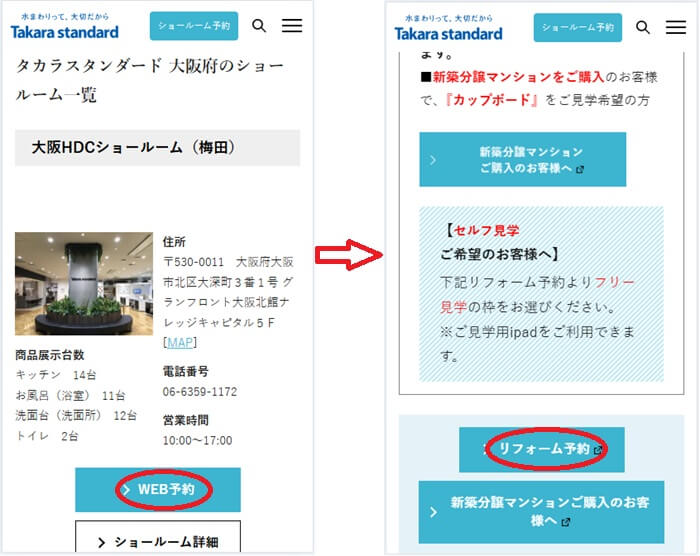Click 【セルフ見学 ご希望のお客様へ】 heading
This screenshot has width=700, height=556.
tap(500, 242)
